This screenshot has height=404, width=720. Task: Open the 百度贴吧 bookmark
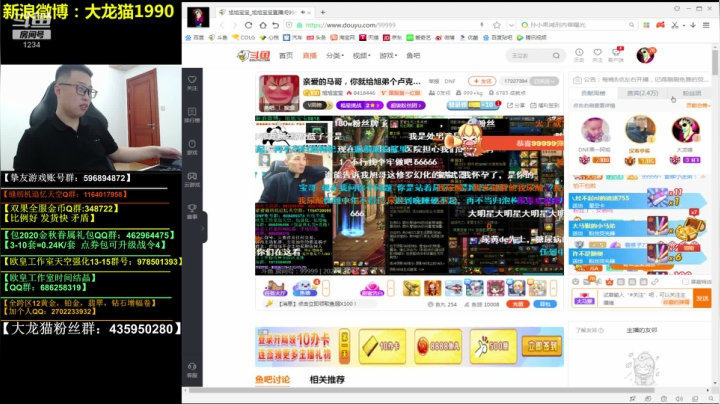(497, 38)
